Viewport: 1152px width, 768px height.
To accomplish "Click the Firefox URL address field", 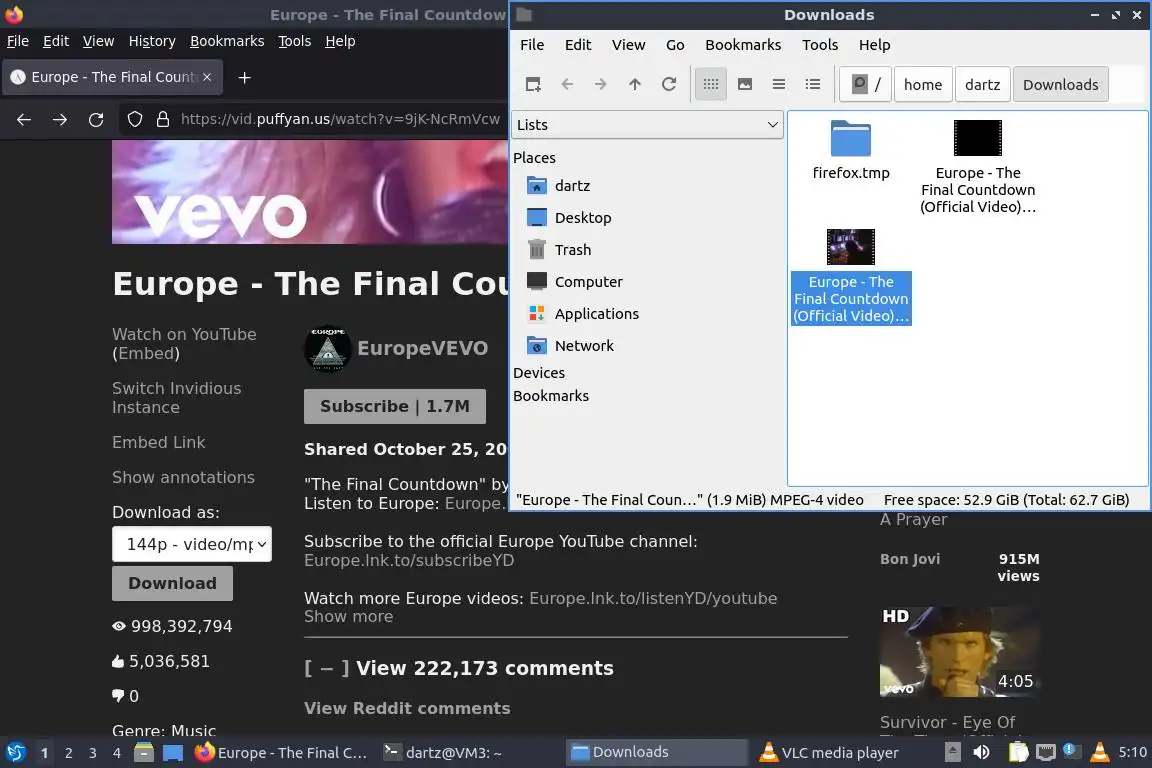I will coord(340,120).
